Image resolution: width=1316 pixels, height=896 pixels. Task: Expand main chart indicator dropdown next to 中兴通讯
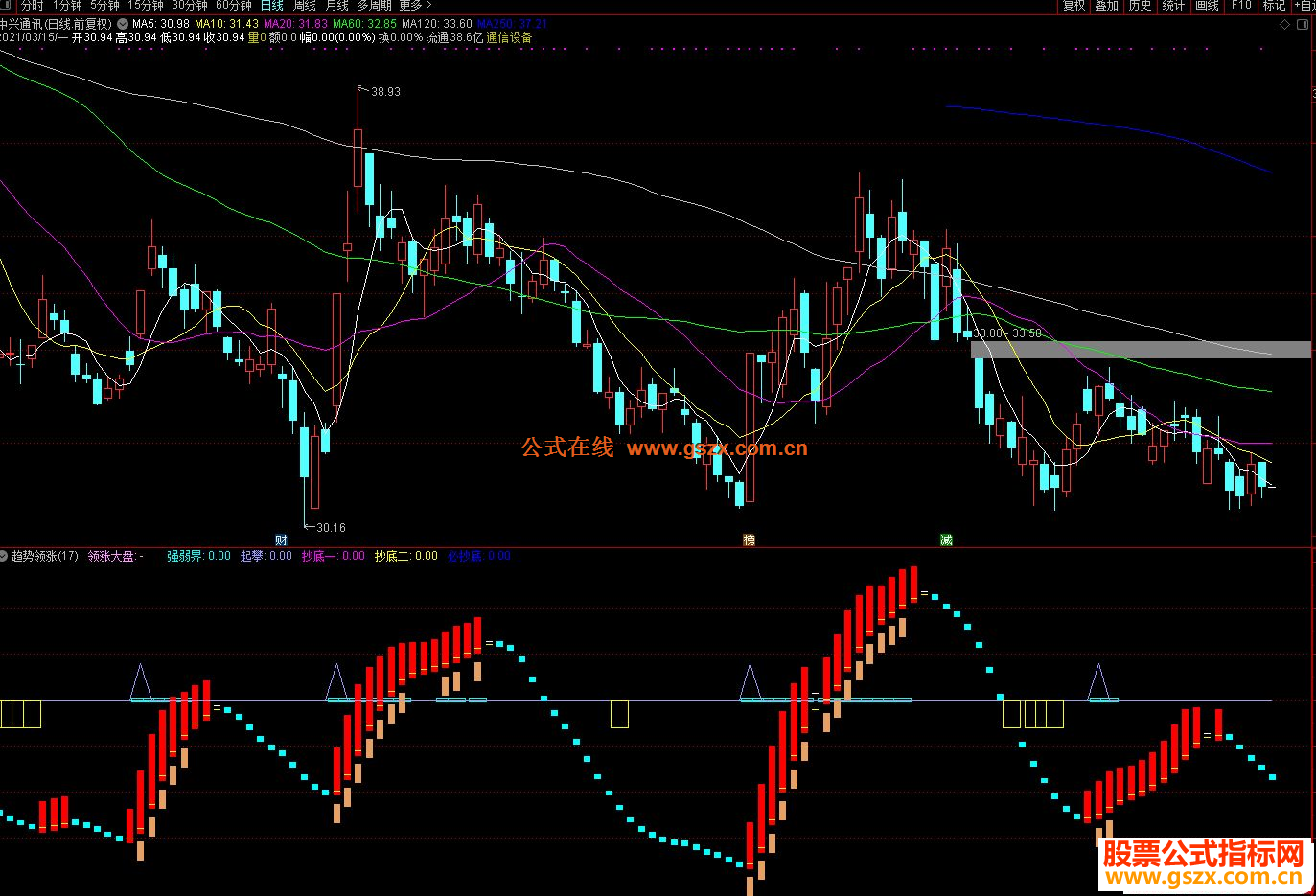[x=123, y=24]
